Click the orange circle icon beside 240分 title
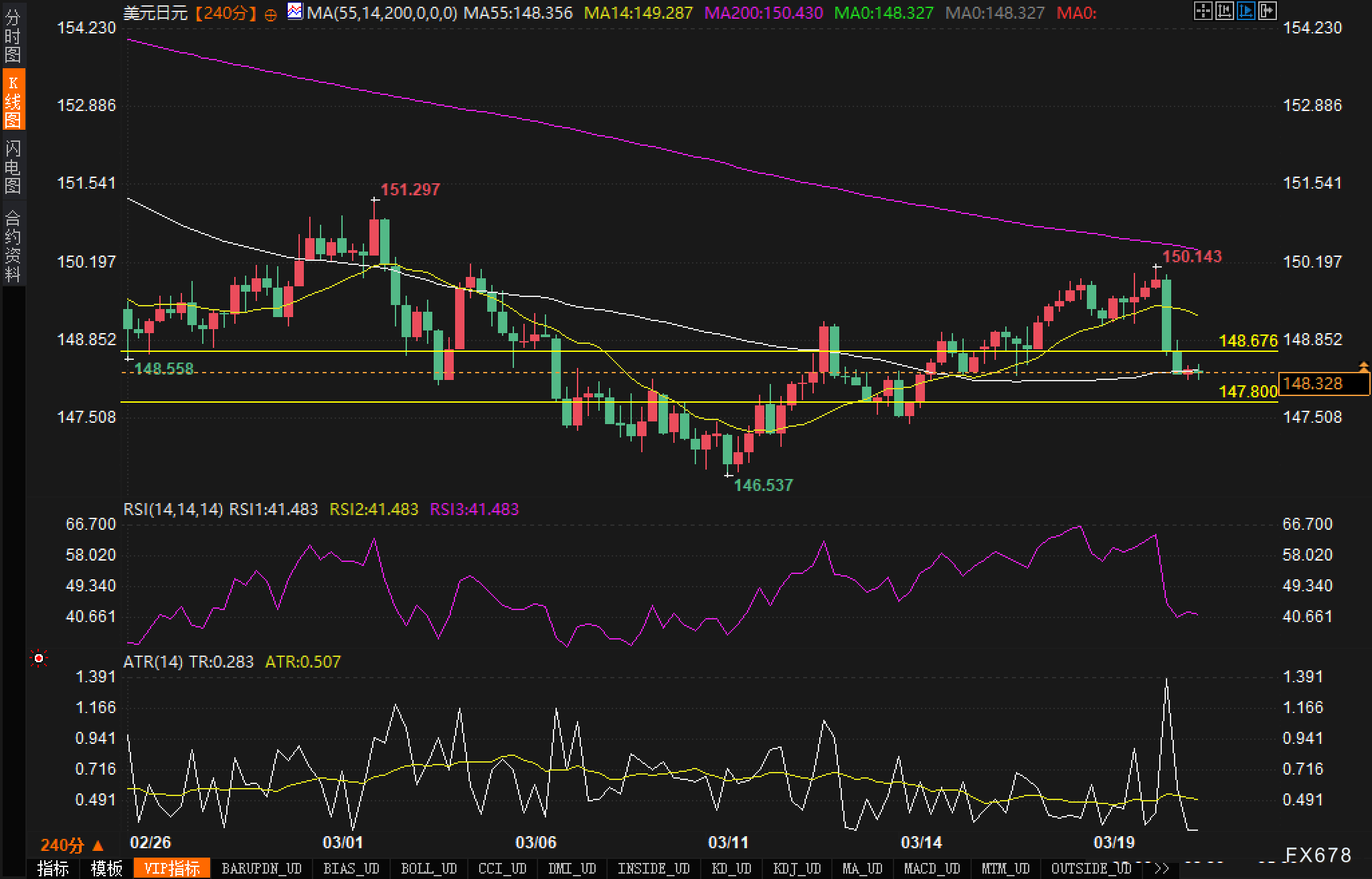This screenshot has width=1372, height=879. pos(270,15)
